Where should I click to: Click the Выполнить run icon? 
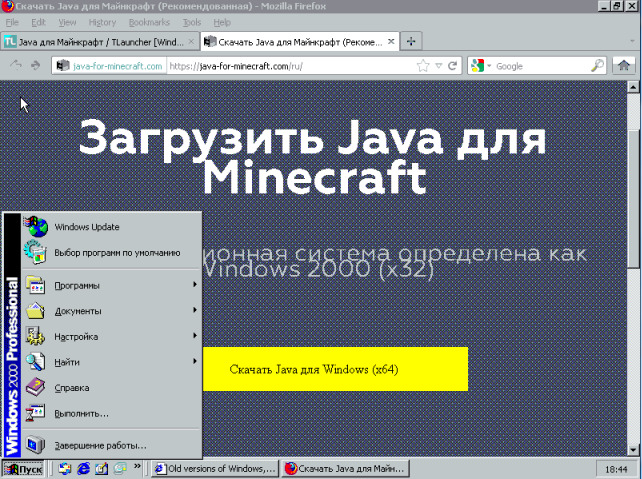(x=35, y=412)
